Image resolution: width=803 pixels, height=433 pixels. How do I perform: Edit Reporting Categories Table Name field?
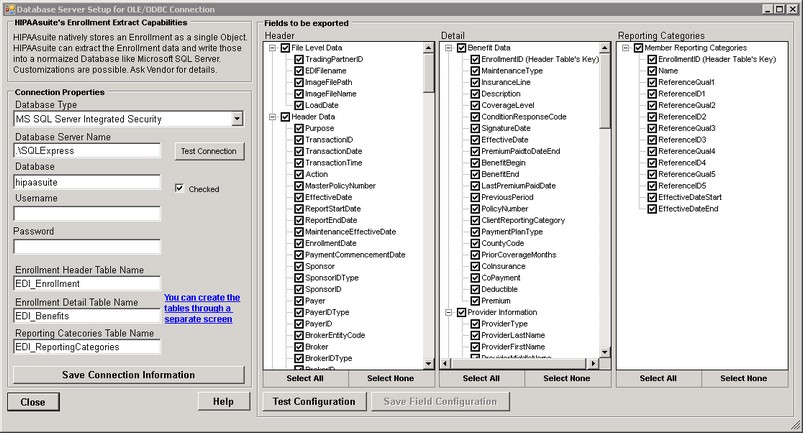[87, 347]
